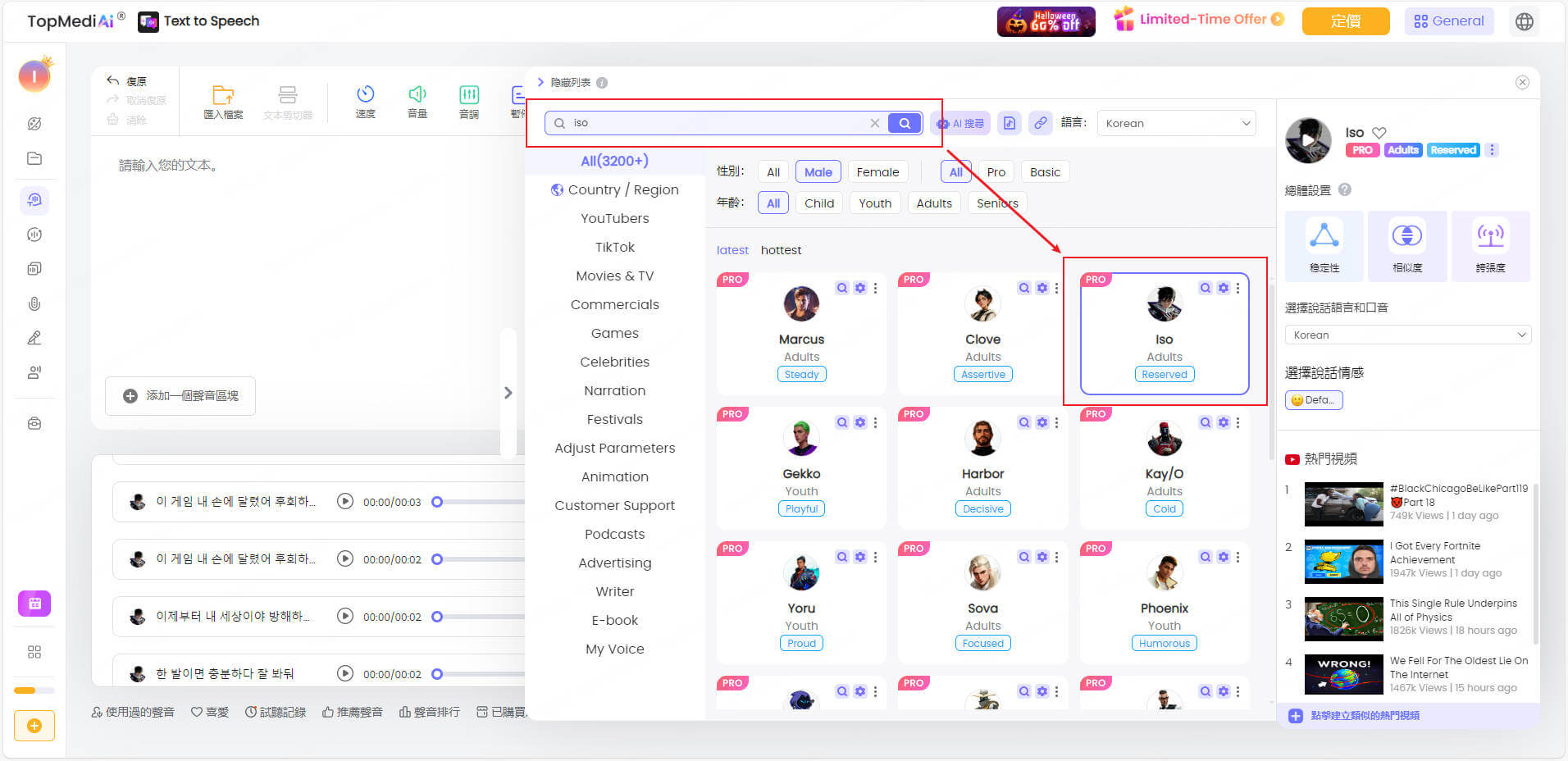
Task: Open the exaggeration (誇張度) setting
Action: 1491,246
